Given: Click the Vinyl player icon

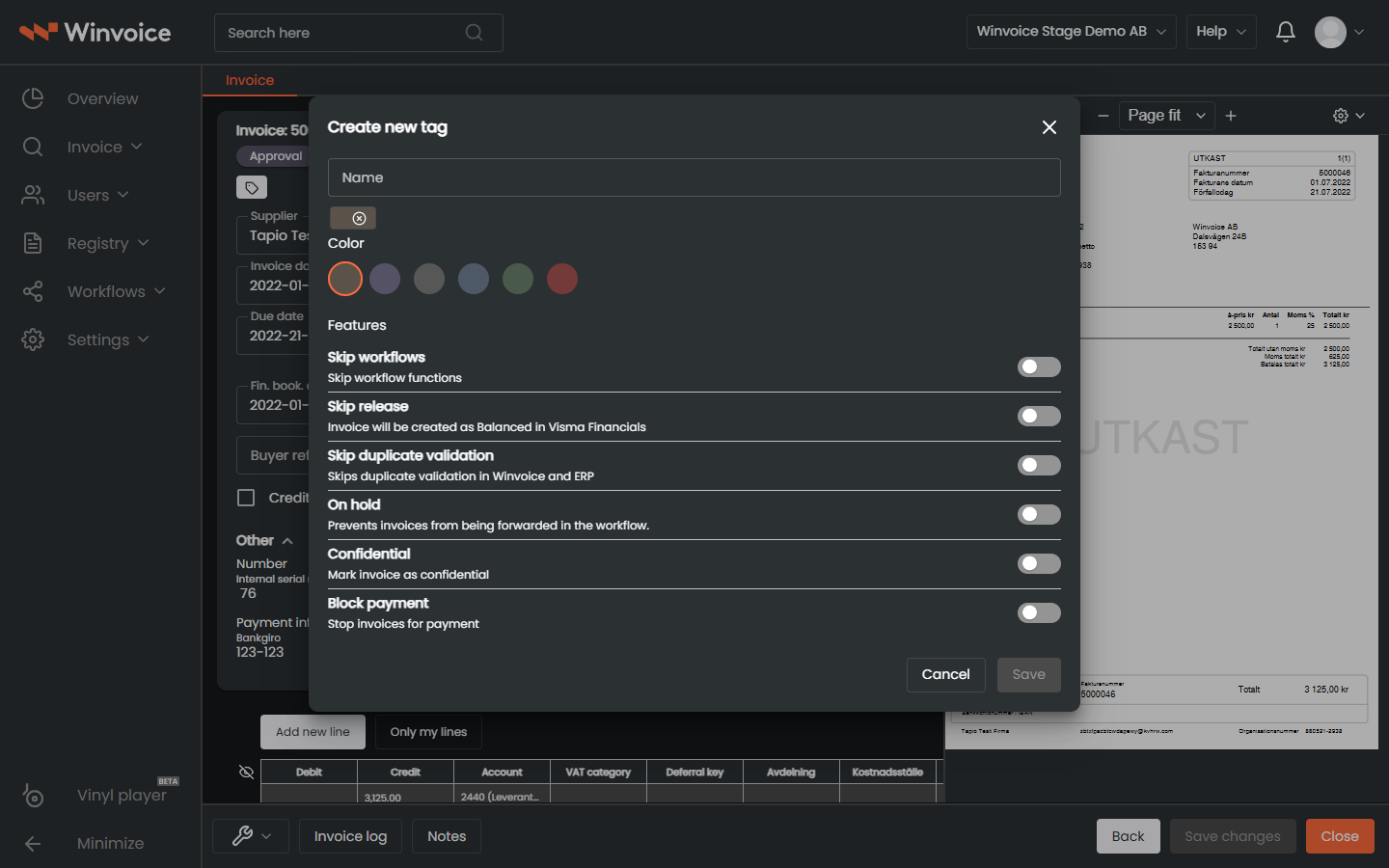Looking at the screenshot, I should coord(33,795).
